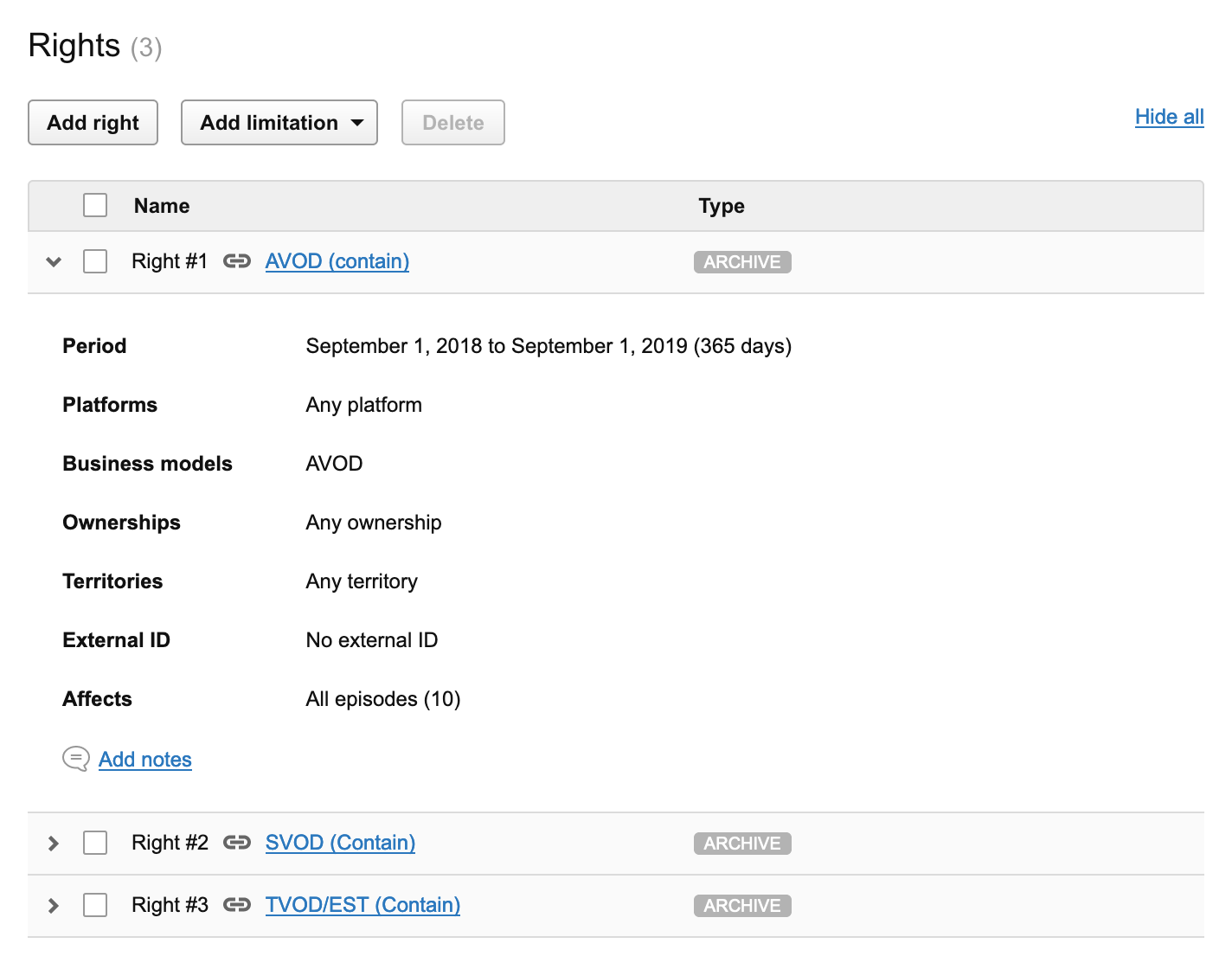Image resolution: width=1232 pixels, height=969 pixels.
Task: Open the Add limitation dropdown
Action: pos(279,123)
